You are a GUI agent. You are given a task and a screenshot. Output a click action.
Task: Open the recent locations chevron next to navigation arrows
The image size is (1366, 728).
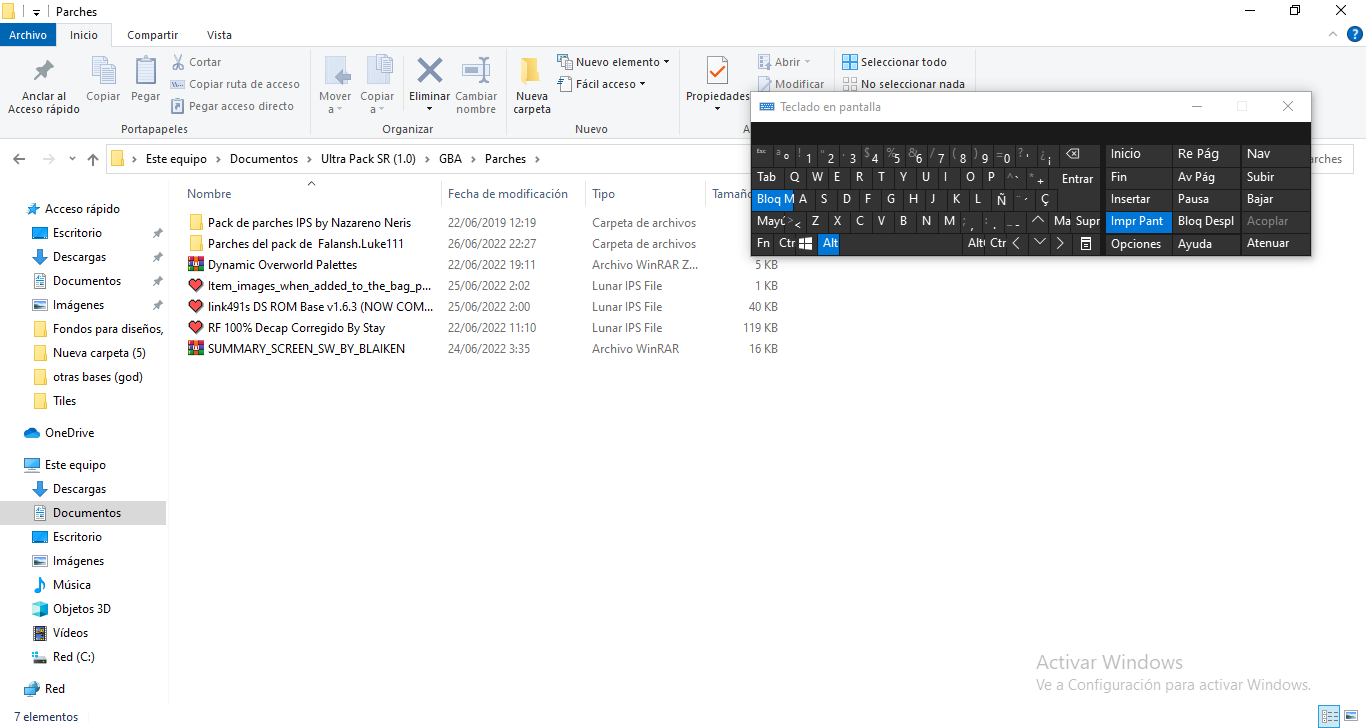pos(72,159)
